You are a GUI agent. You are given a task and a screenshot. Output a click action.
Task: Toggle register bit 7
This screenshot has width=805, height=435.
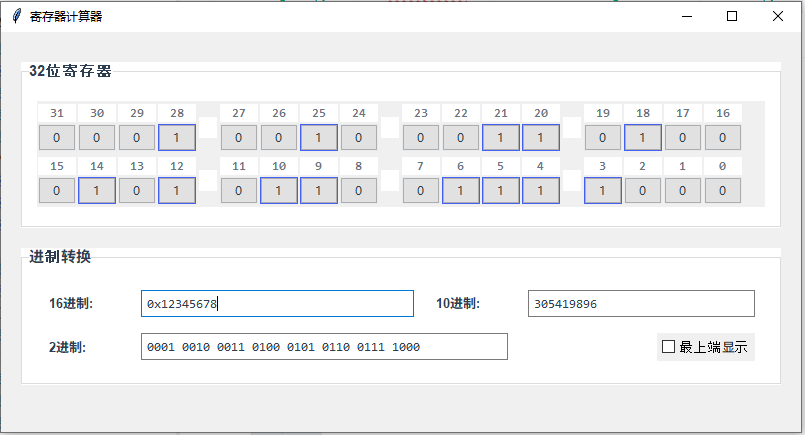[421, 190]
